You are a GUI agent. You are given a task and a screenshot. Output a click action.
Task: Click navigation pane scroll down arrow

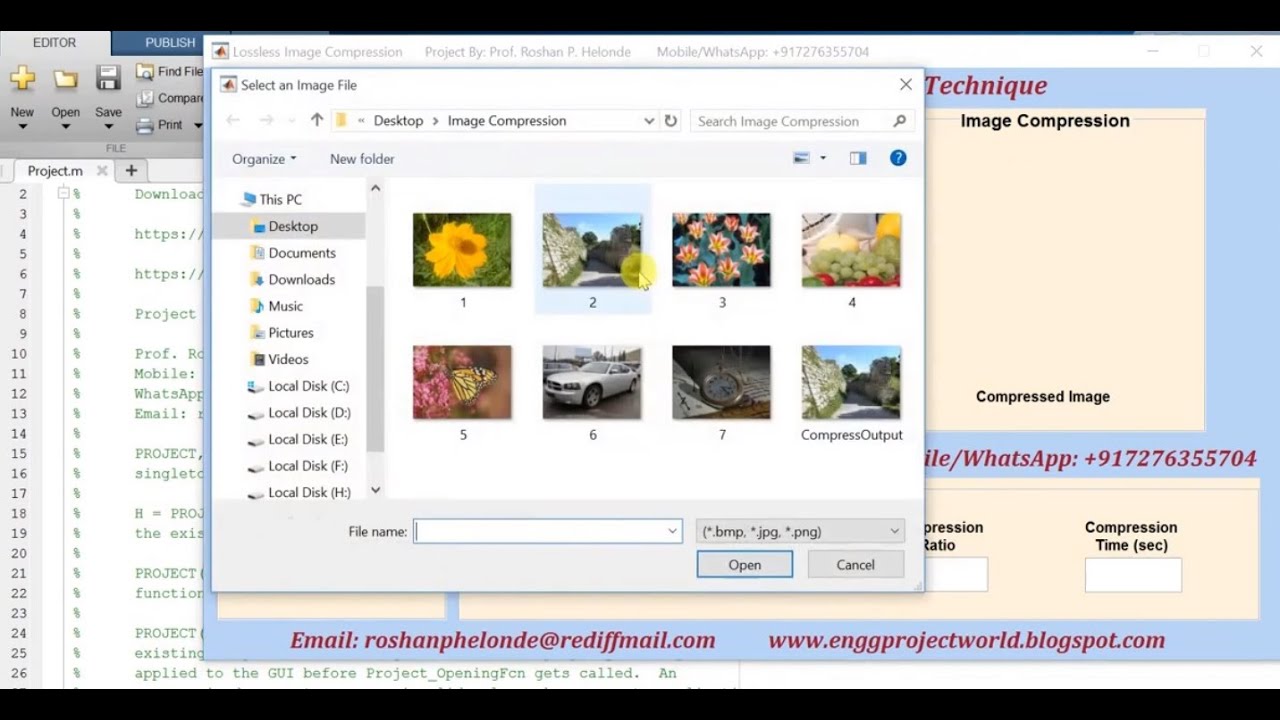(376, 490)
